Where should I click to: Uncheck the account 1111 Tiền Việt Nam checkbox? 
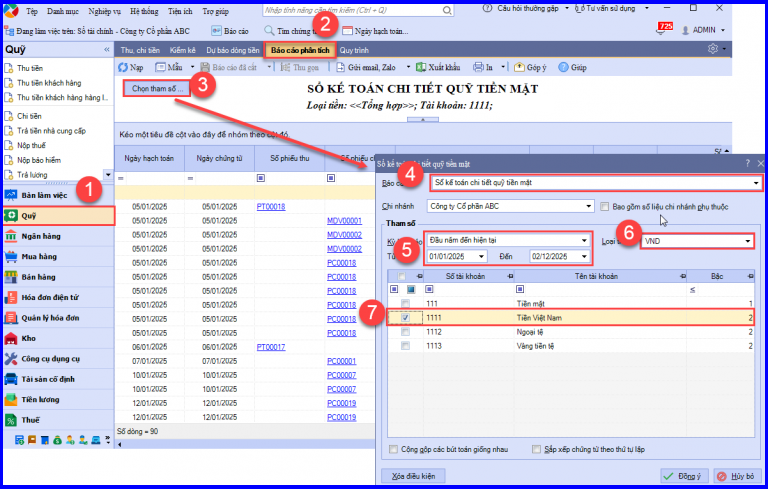click(x=406, y=318)
